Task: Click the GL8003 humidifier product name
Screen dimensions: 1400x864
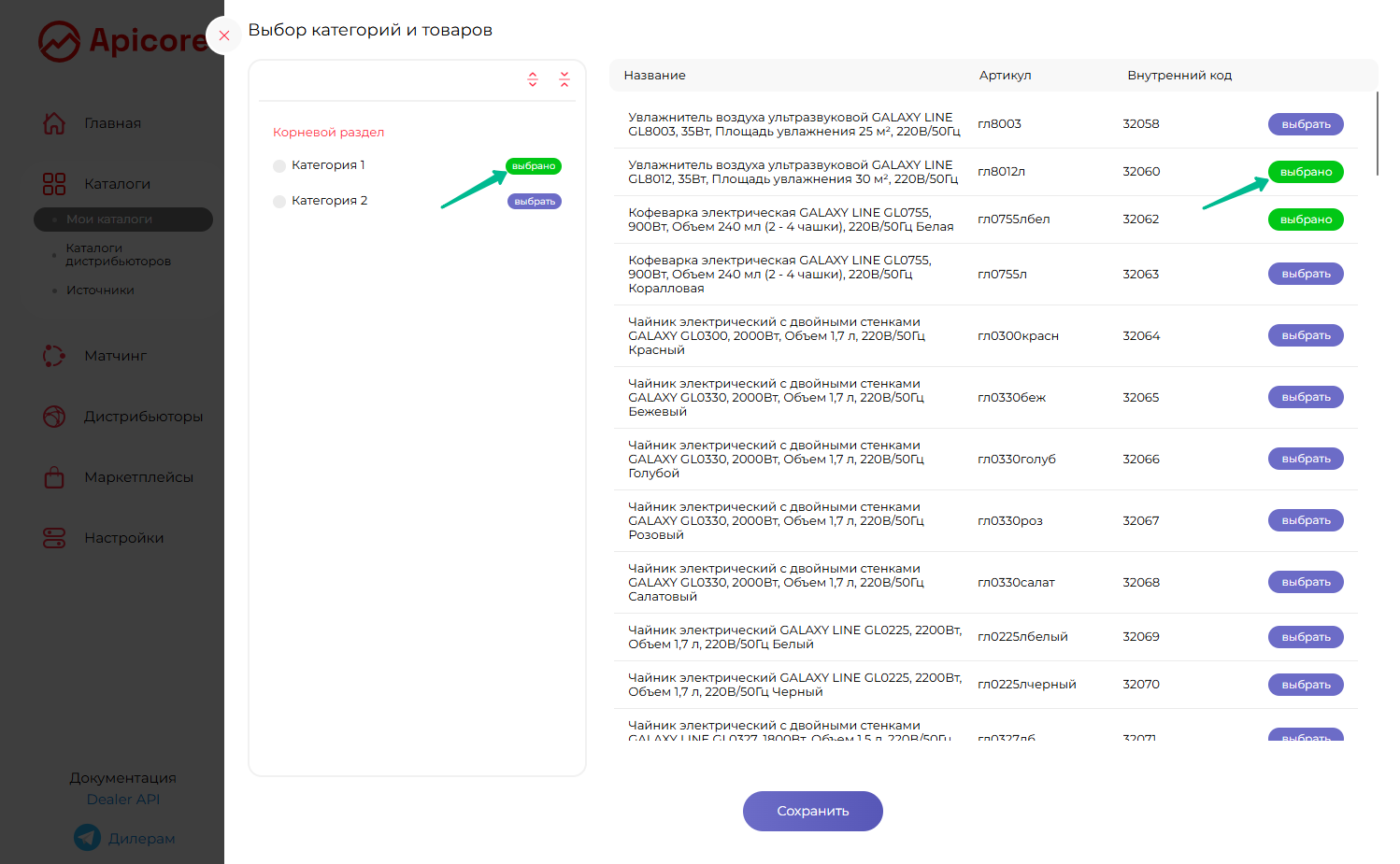Action: point(794,124)
